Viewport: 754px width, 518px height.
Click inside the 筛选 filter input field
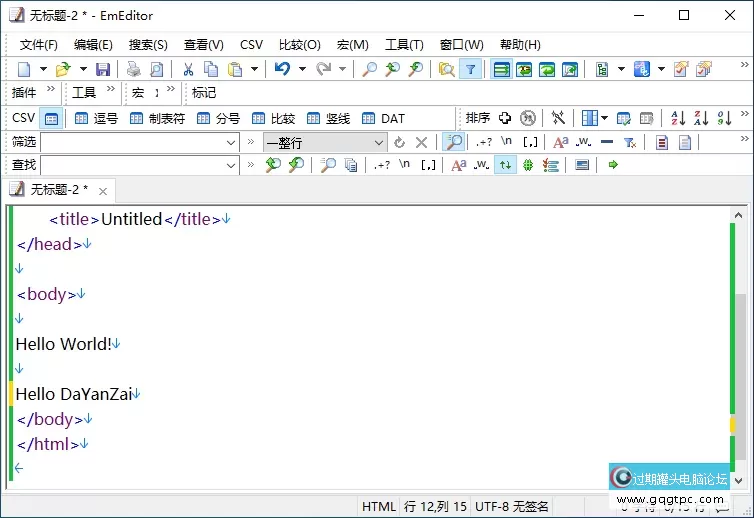(130, 142)
